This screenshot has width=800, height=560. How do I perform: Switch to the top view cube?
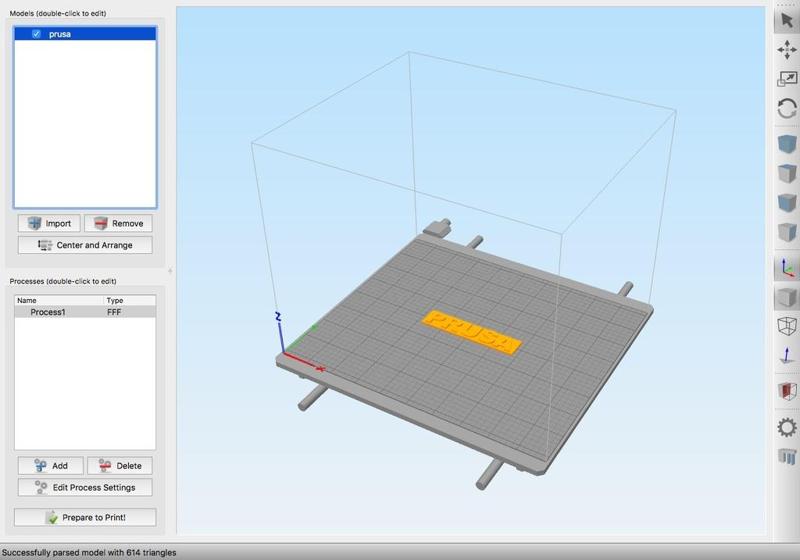point(787,173)
